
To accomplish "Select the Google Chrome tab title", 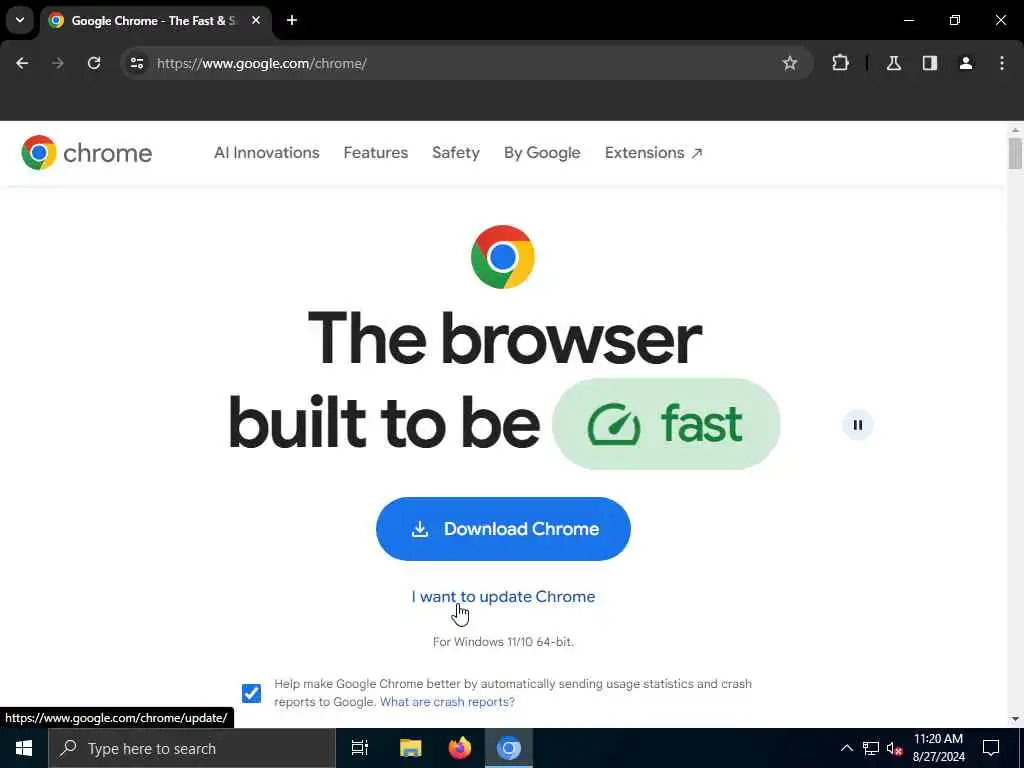I will coord(154,21).
